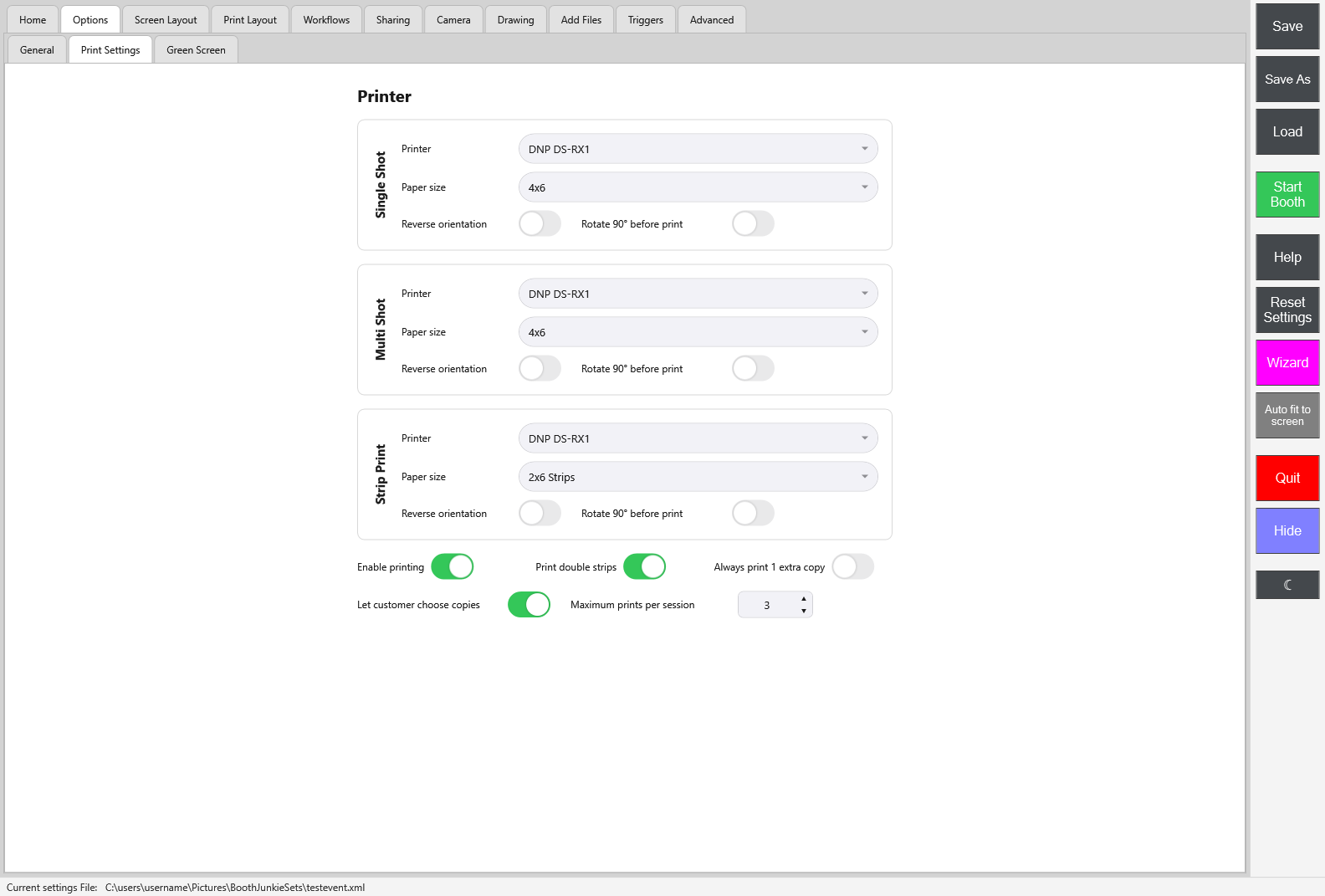Viewport: 1325px width, 896px height.
Task: Go to the Workflows tab
Action: [x=327, y=19]
